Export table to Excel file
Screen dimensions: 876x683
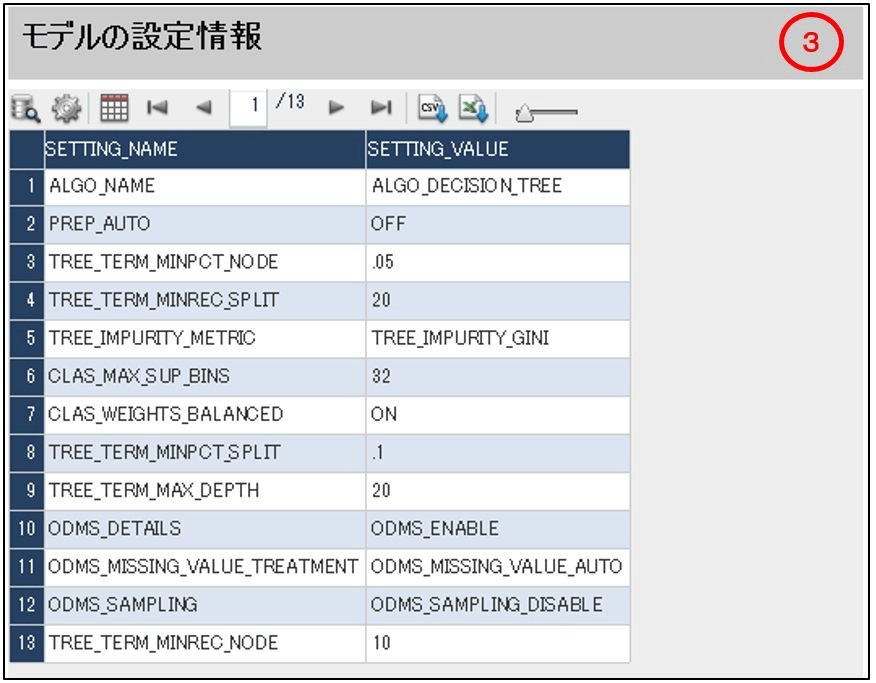[472, 108]
